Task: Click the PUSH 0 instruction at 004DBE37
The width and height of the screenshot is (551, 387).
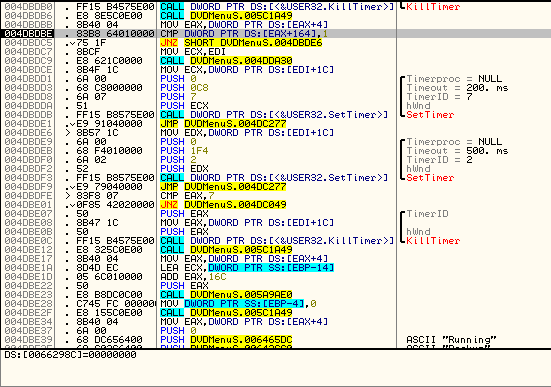Action: pos(178,331)
